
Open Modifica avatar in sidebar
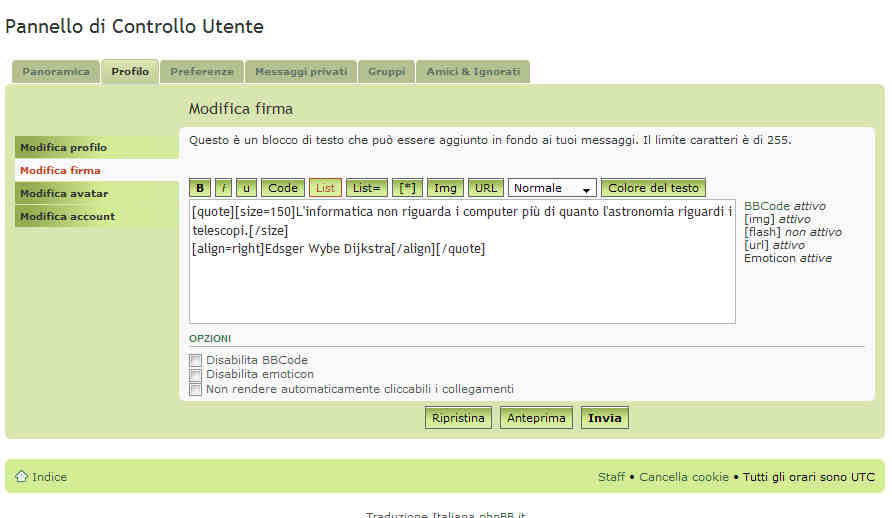[x=97, y=193]
